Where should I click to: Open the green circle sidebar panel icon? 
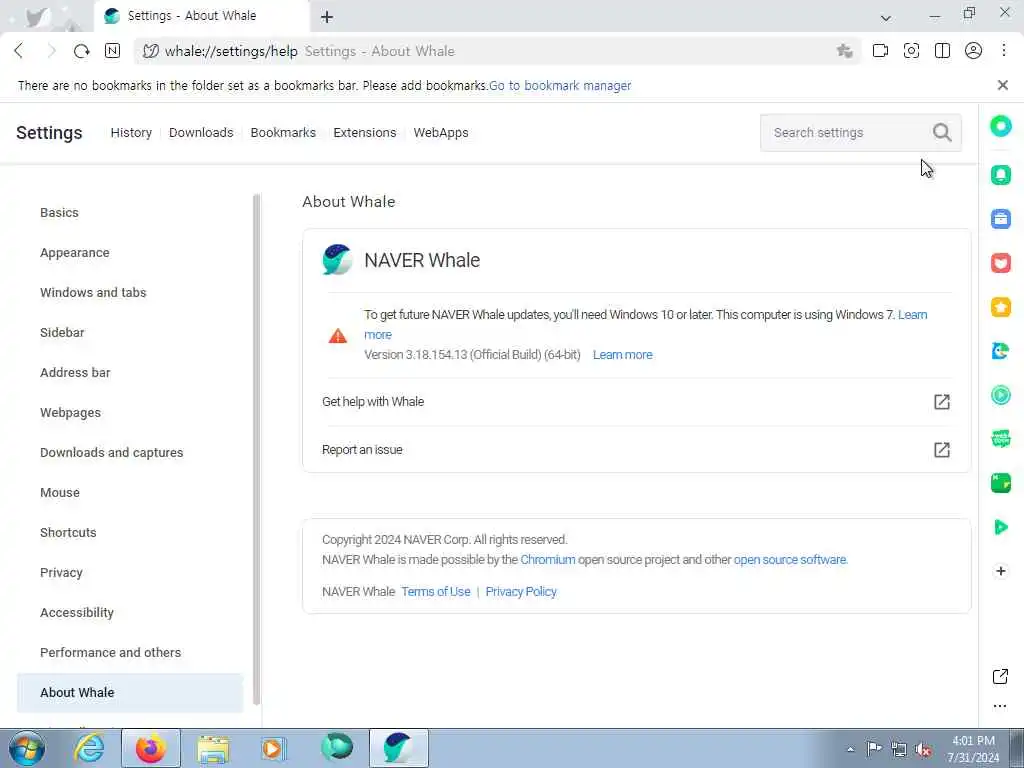[x=1000, y=126]
